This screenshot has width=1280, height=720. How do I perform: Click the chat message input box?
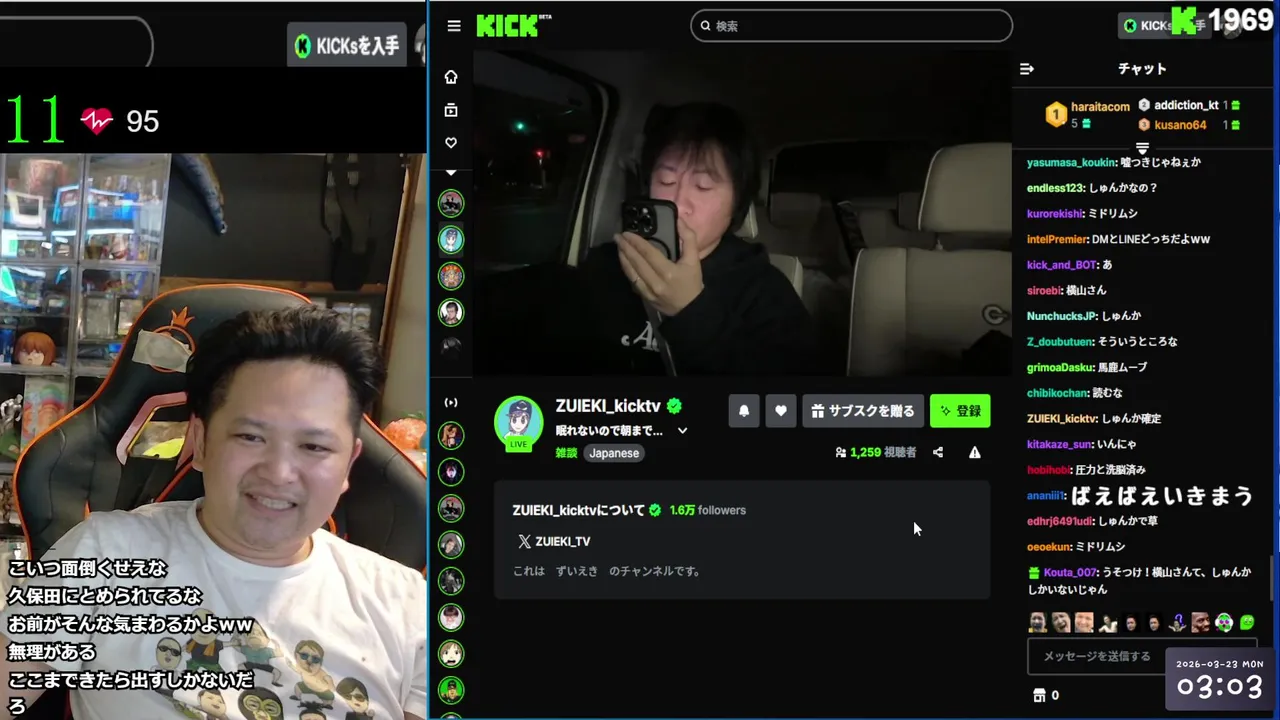1098,656
